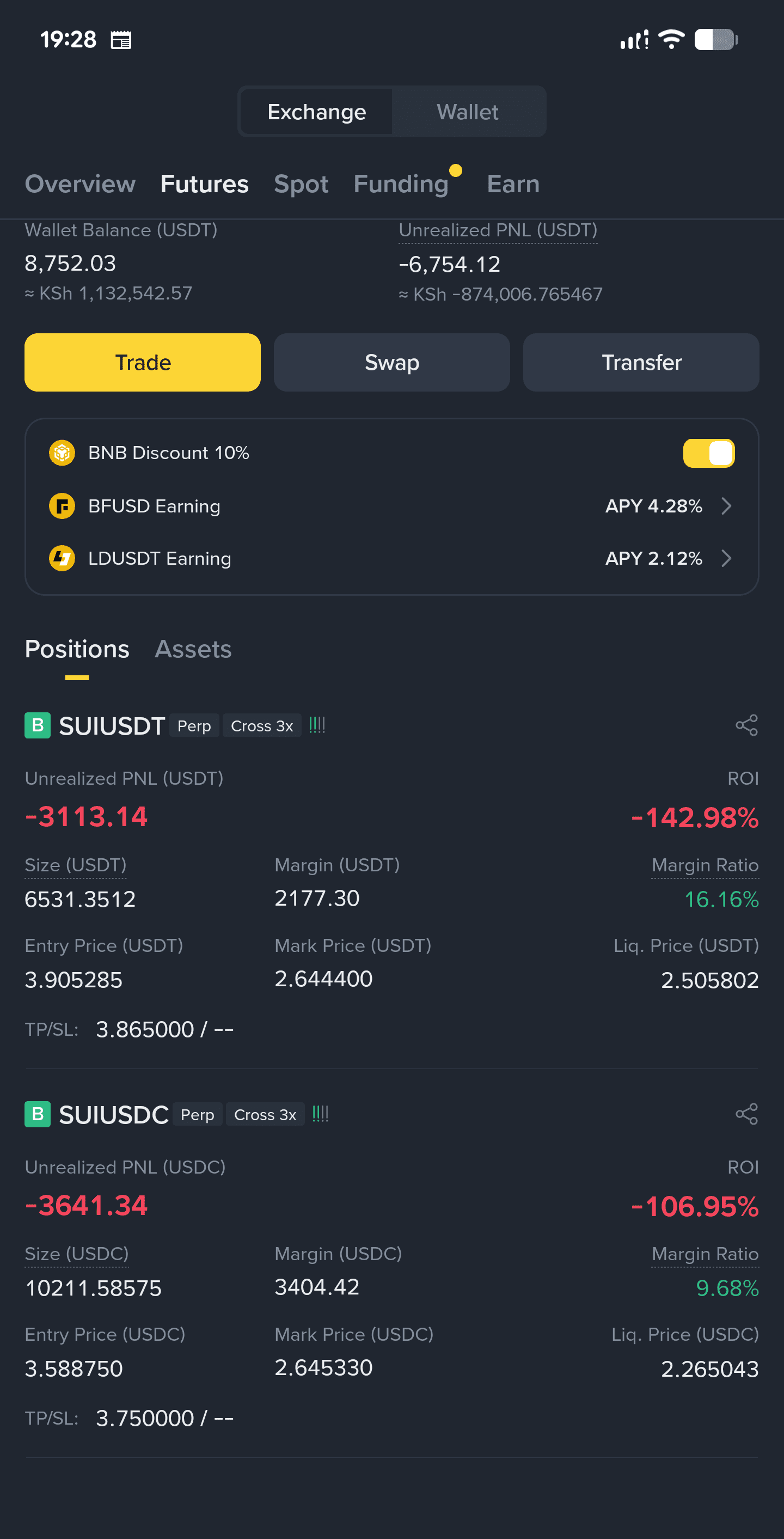The height and width of the screenshot is (1539, 784).
Task: Tap SUIUSDT ADL indicator bars
Action: [317, 725]
